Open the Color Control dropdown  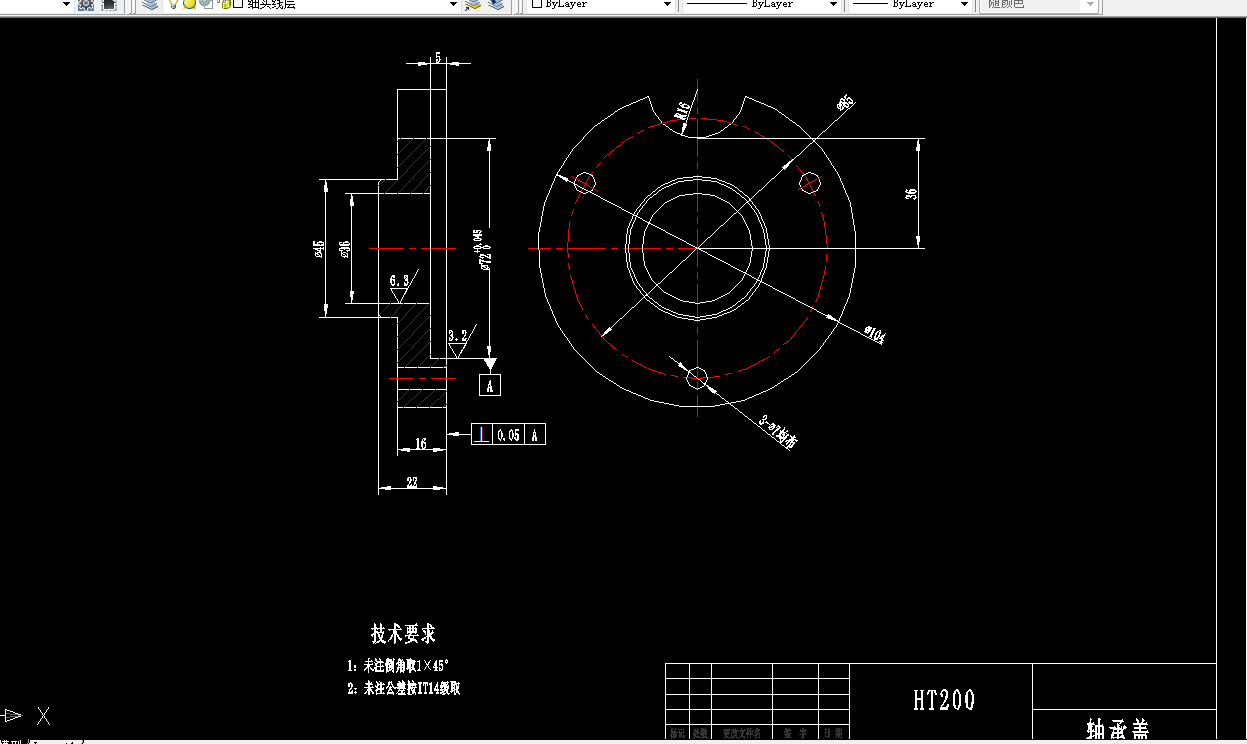tap(667, 5)
